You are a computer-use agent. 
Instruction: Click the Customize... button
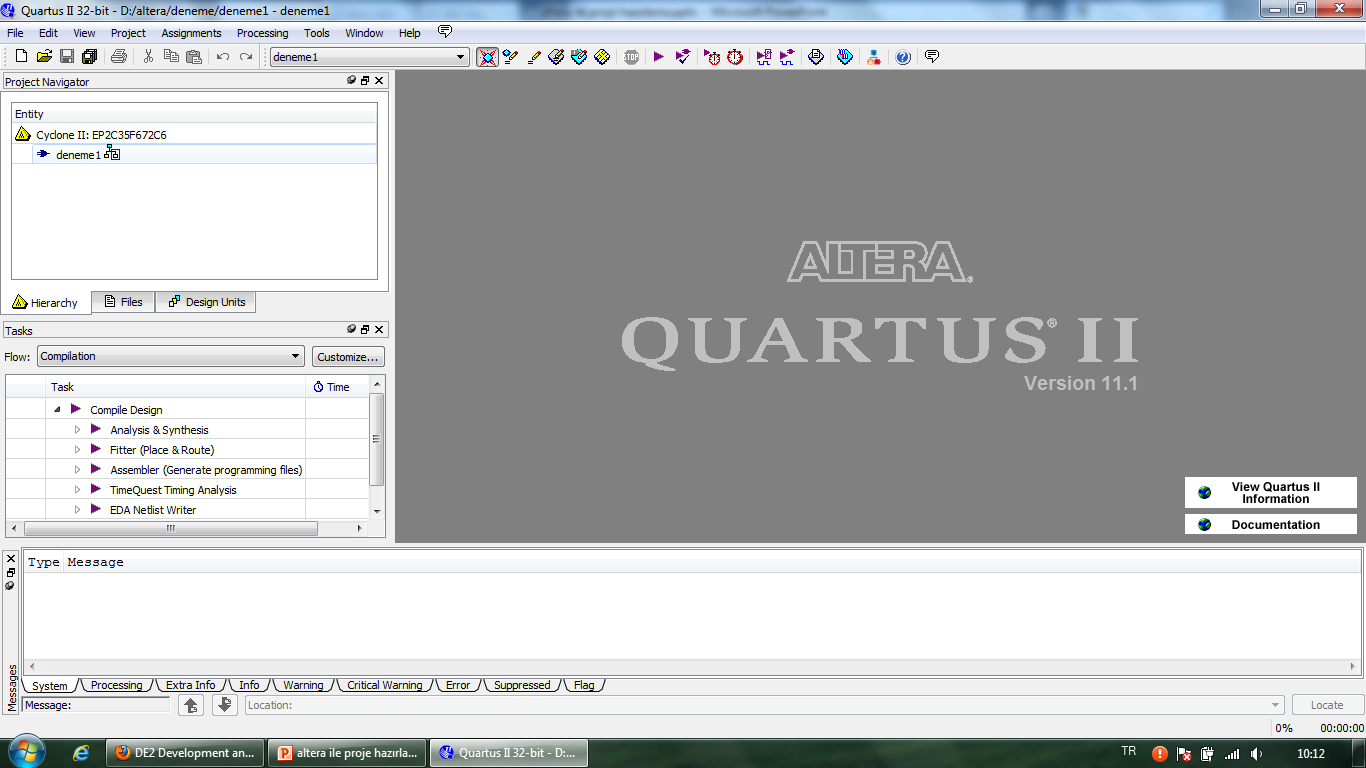[x=348, y=357]
